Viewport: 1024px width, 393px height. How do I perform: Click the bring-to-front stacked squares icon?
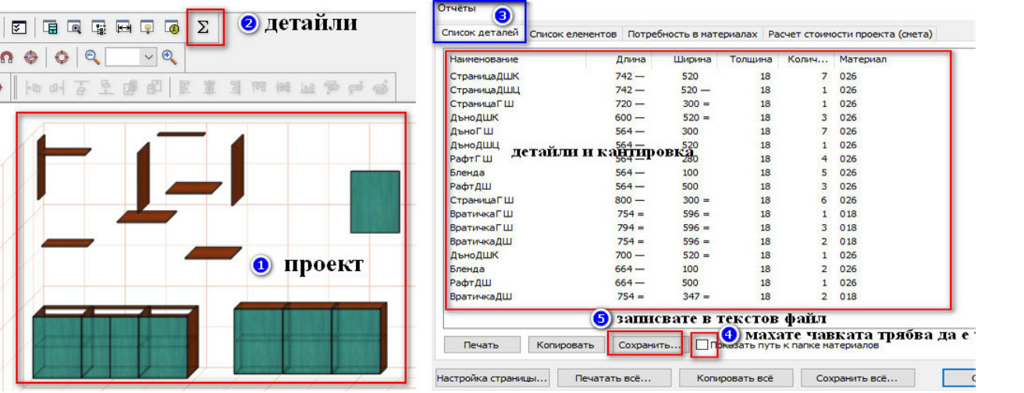tap(130, 86)
